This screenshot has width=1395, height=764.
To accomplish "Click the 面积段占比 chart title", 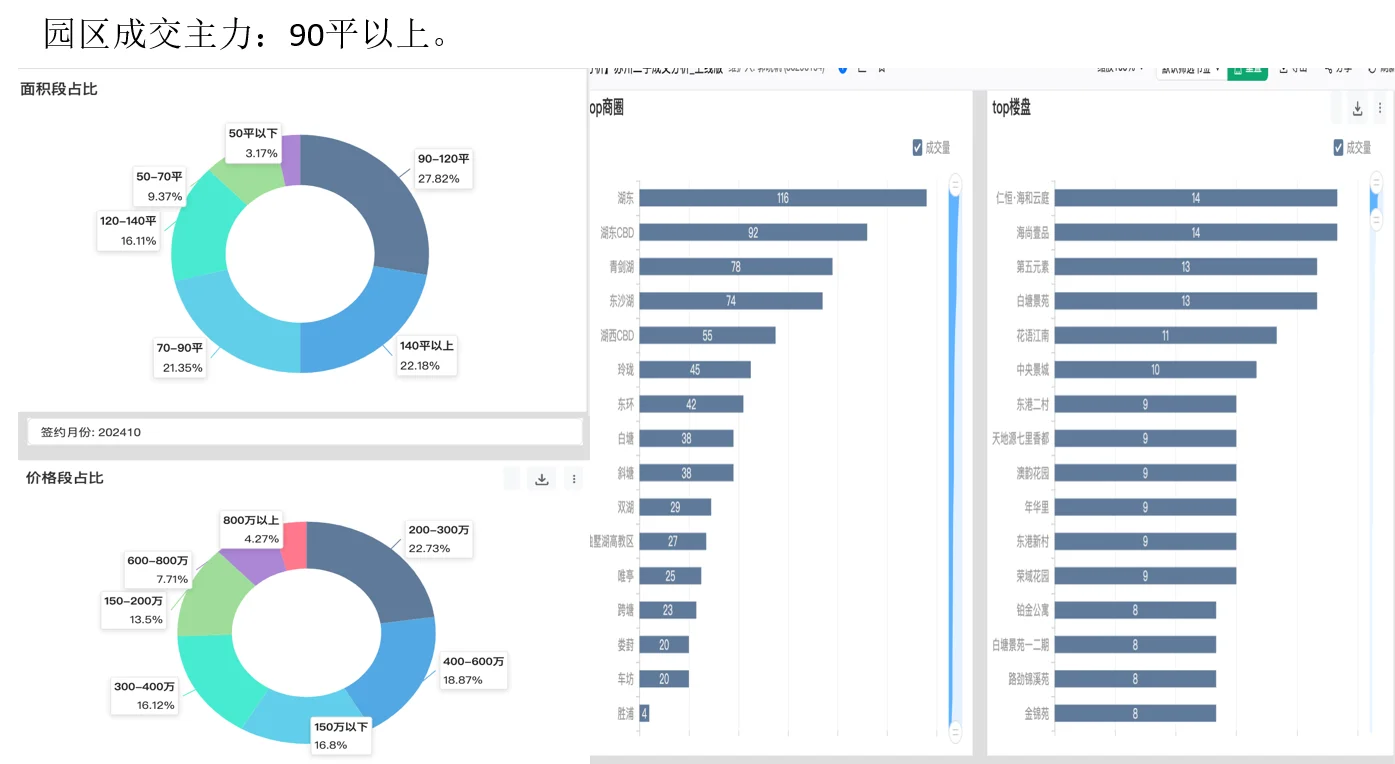I will pos(59,89).
